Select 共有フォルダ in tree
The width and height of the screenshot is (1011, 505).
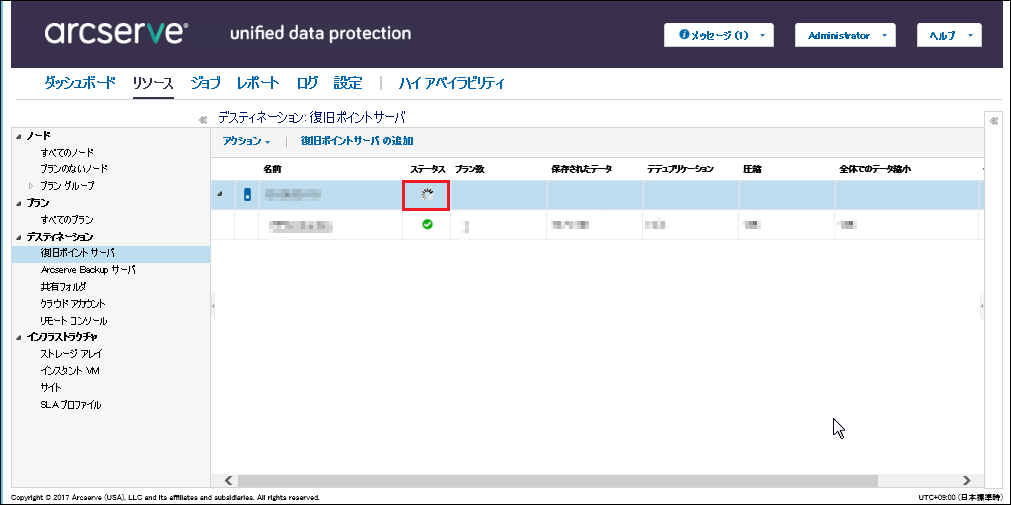63,287
